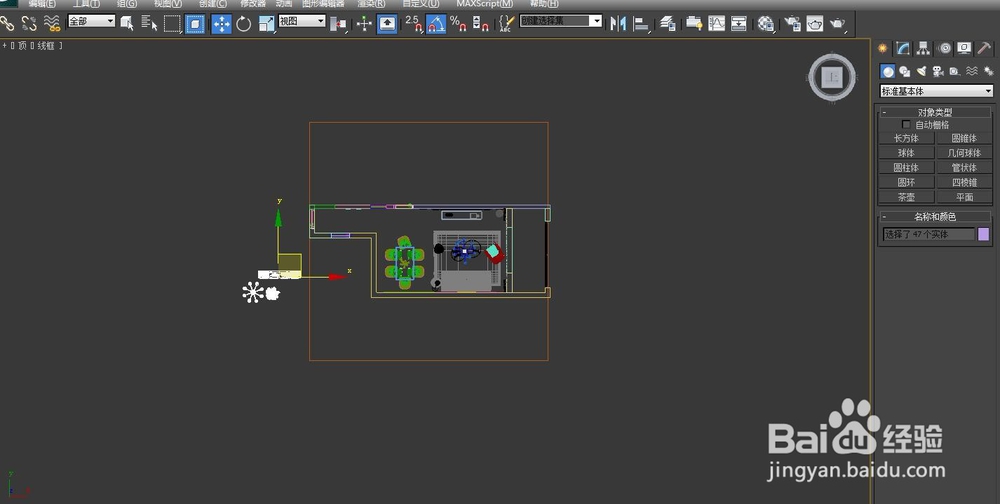The height and width of the screenshot is (504, 1000).
Task: Open the Curve Editor
Action: 717,24
